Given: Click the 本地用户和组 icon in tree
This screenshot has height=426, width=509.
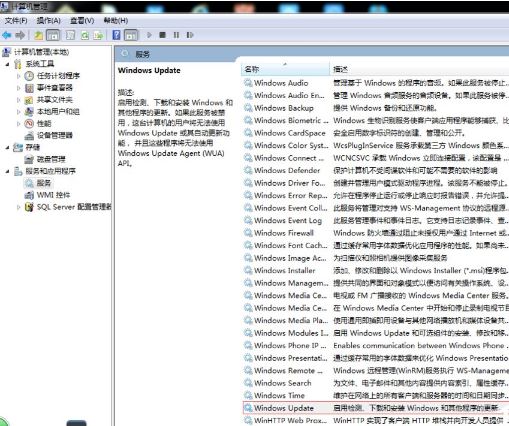Looking at the screenshot, I should pos(29,112).
